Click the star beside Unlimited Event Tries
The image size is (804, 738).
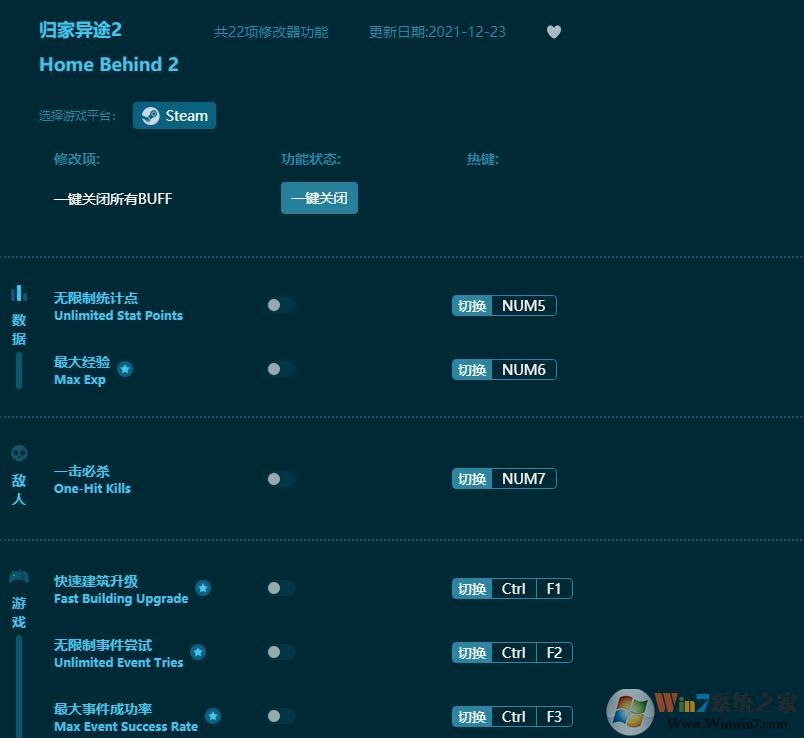tap(198, 652)
